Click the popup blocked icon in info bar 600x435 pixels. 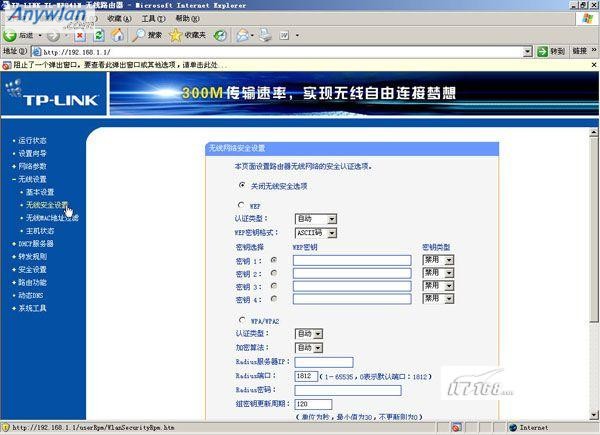6,65
